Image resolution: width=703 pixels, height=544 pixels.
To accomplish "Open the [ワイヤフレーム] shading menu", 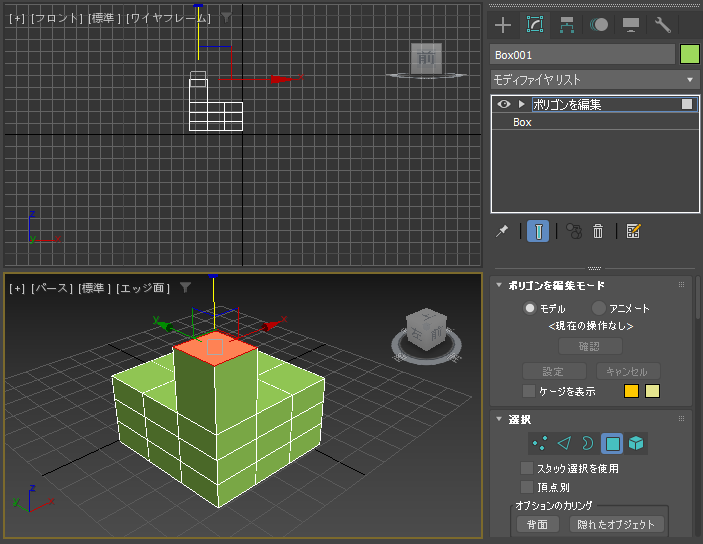I will 168,18.
